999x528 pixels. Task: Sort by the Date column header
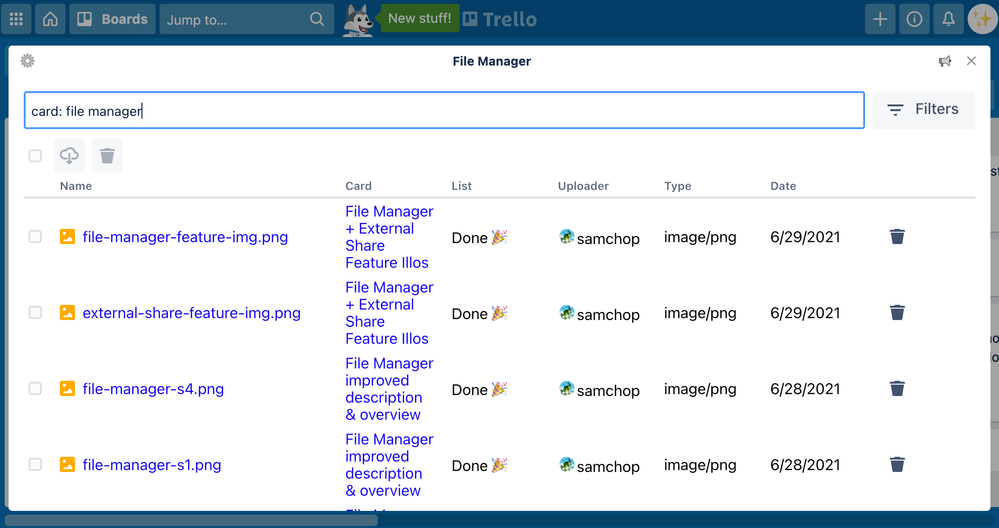tap(783, 186)
